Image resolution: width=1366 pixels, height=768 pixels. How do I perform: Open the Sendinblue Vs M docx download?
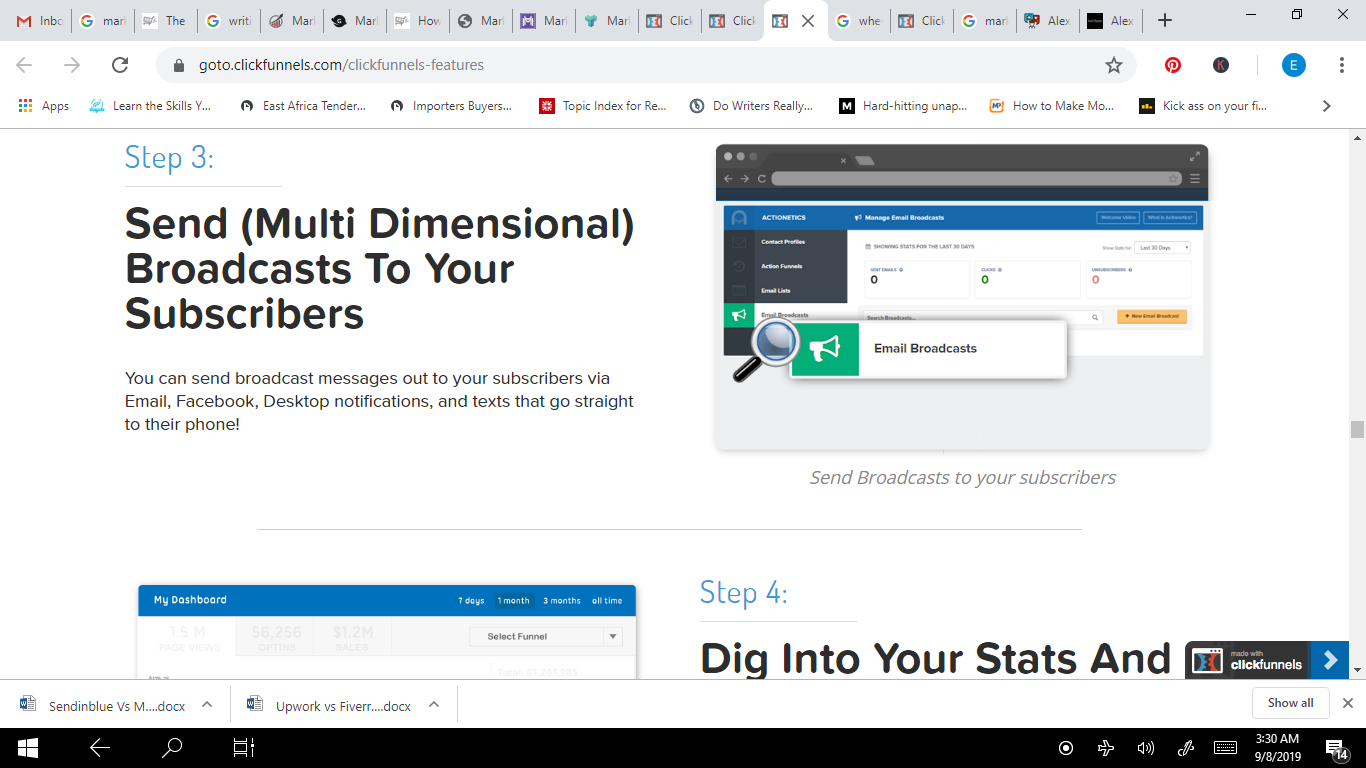click(x=103, y=704)
